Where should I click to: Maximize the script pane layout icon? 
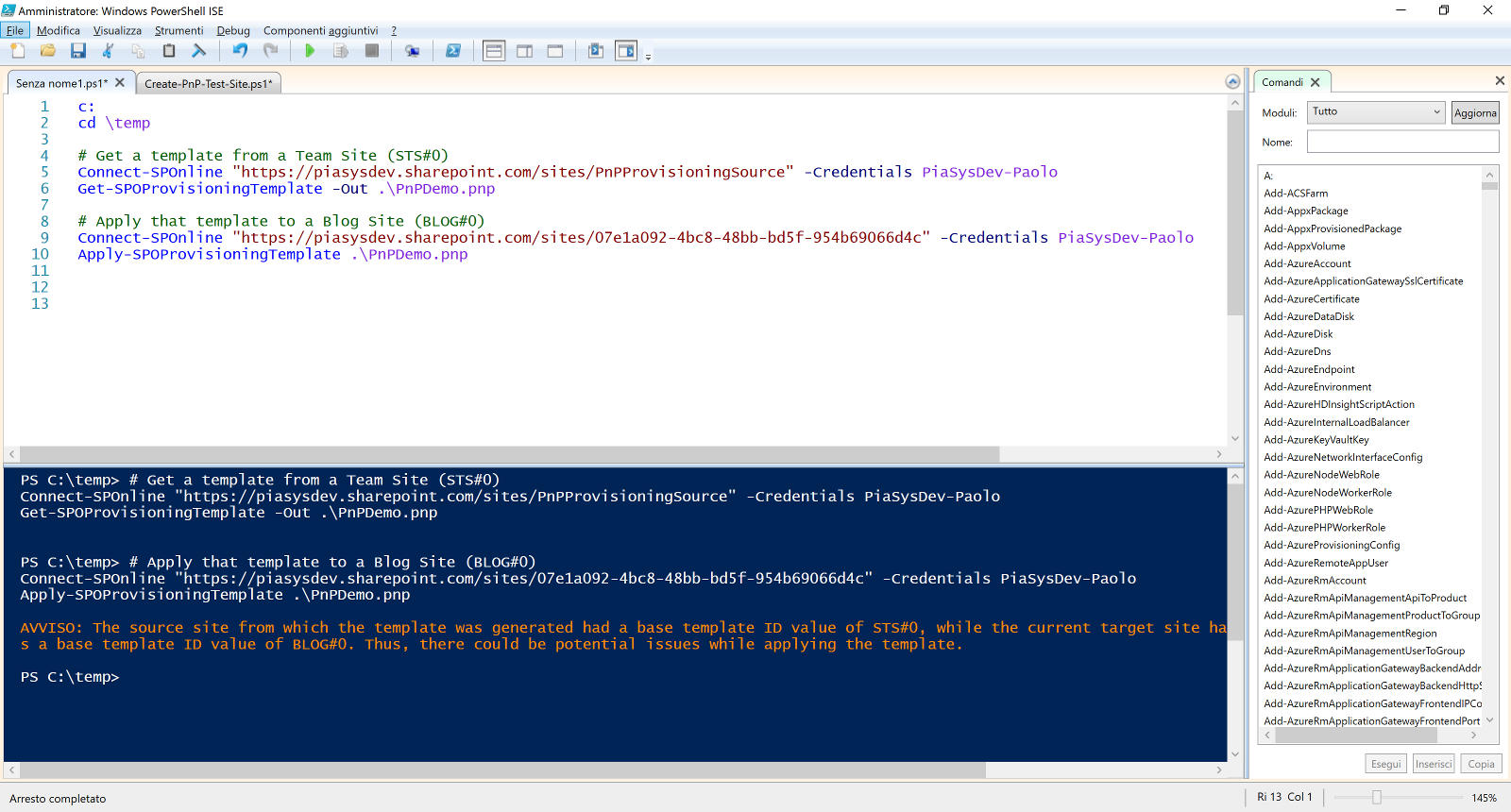(555, 51)
